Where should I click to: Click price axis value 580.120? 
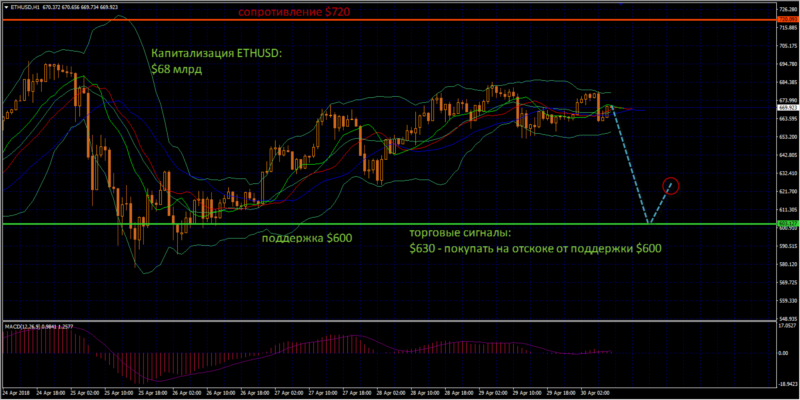(788, 264)
